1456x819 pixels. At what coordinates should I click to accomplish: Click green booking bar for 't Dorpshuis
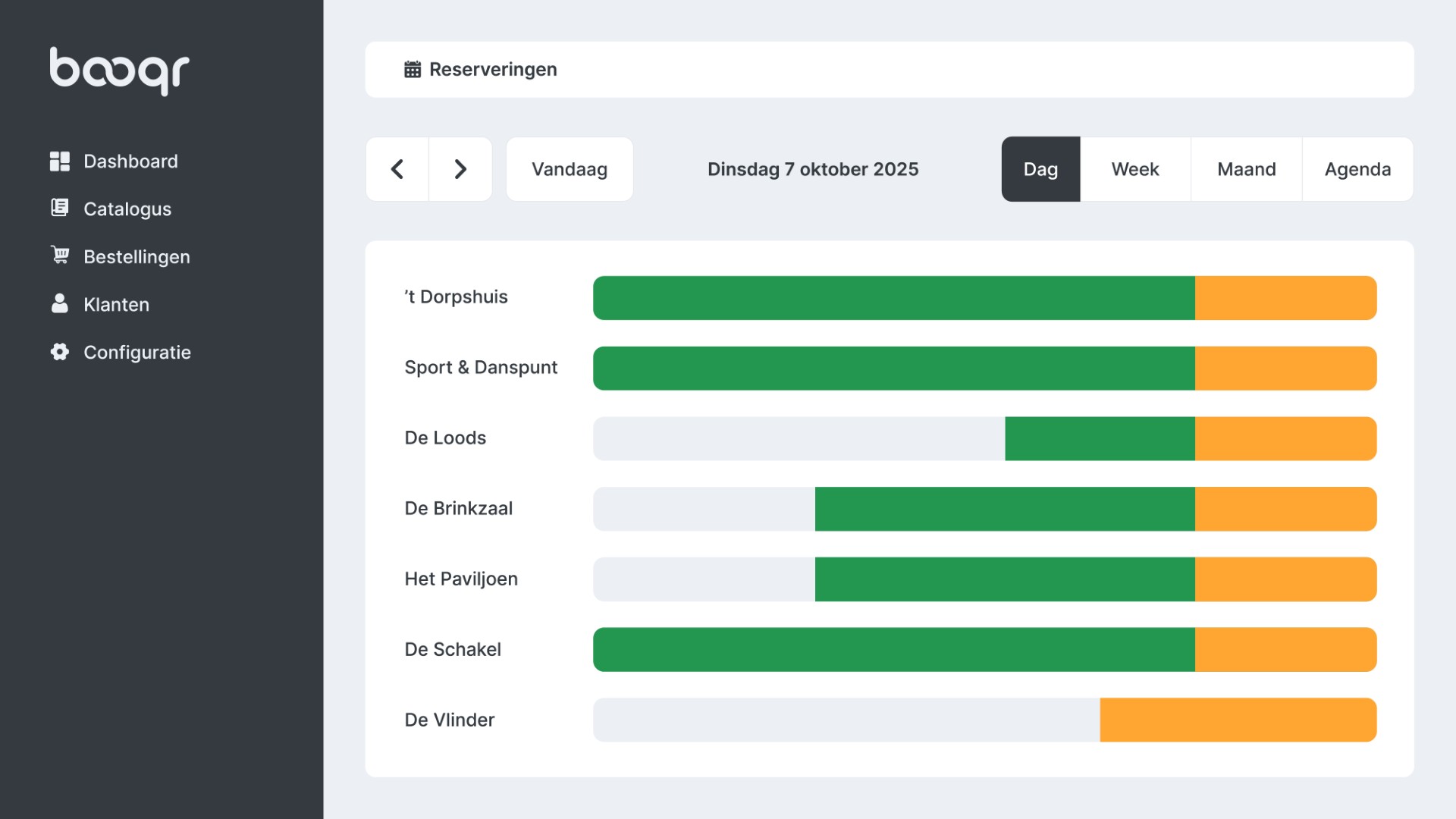click(893, 298)
